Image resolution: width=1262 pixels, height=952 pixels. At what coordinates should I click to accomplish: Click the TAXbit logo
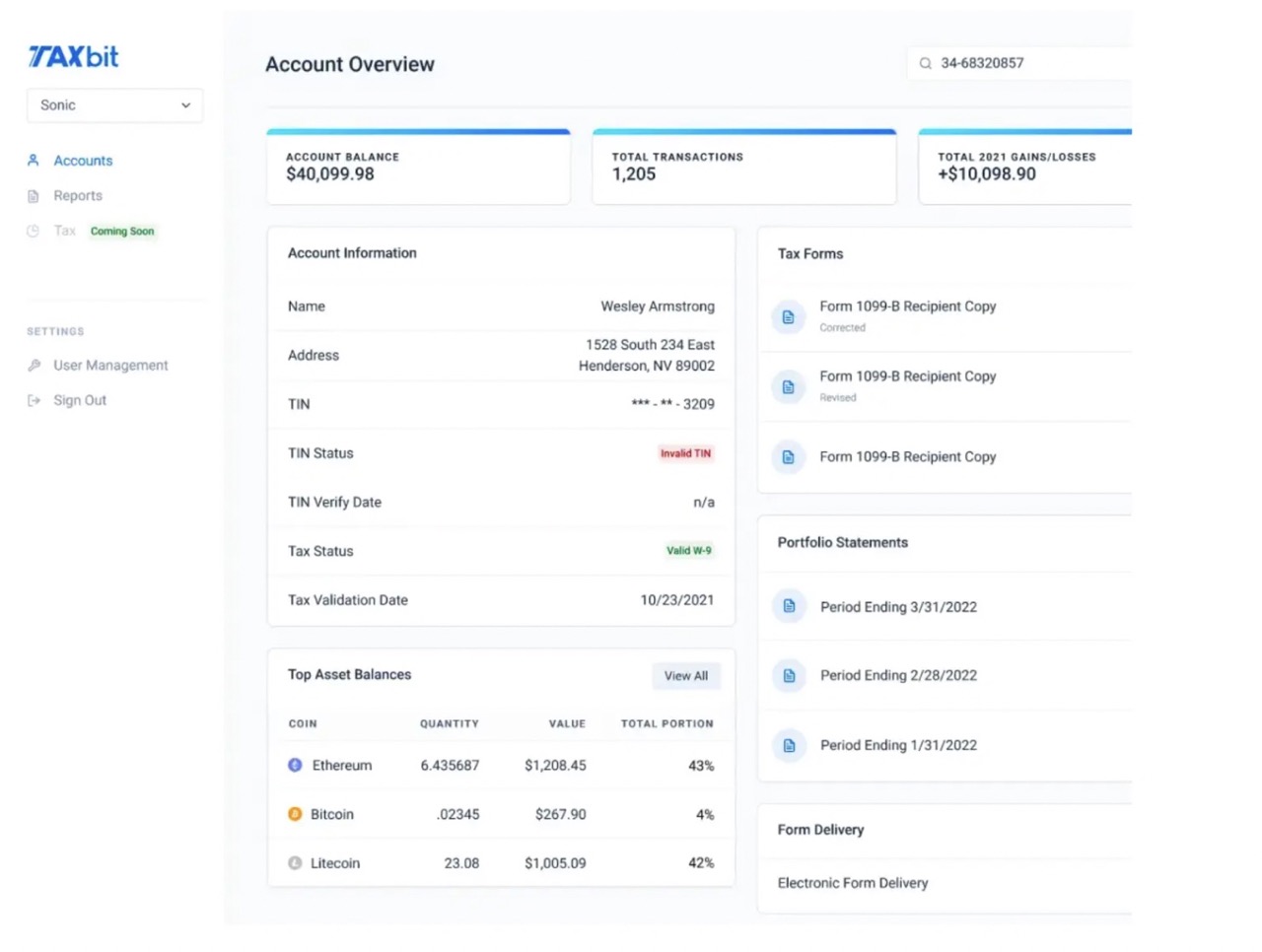[72, 56]
